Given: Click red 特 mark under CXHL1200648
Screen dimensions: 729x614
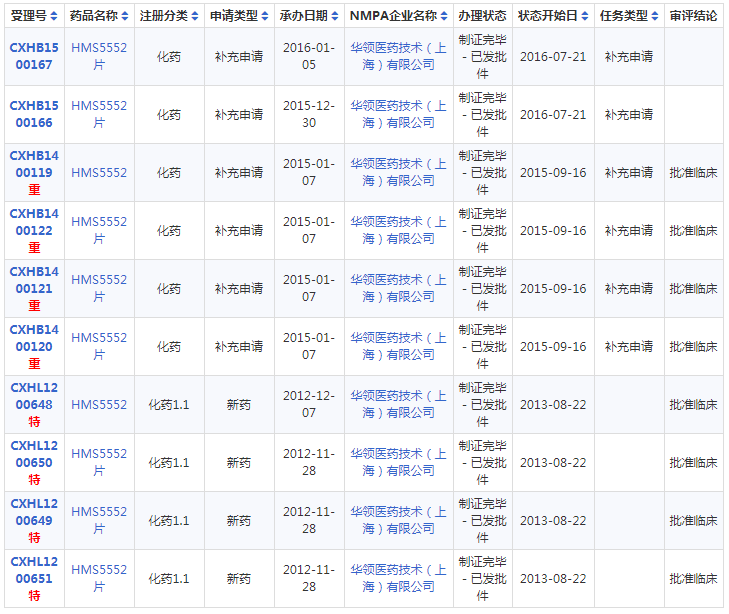Looking at the screenshot, I should [x=34, y=422].
